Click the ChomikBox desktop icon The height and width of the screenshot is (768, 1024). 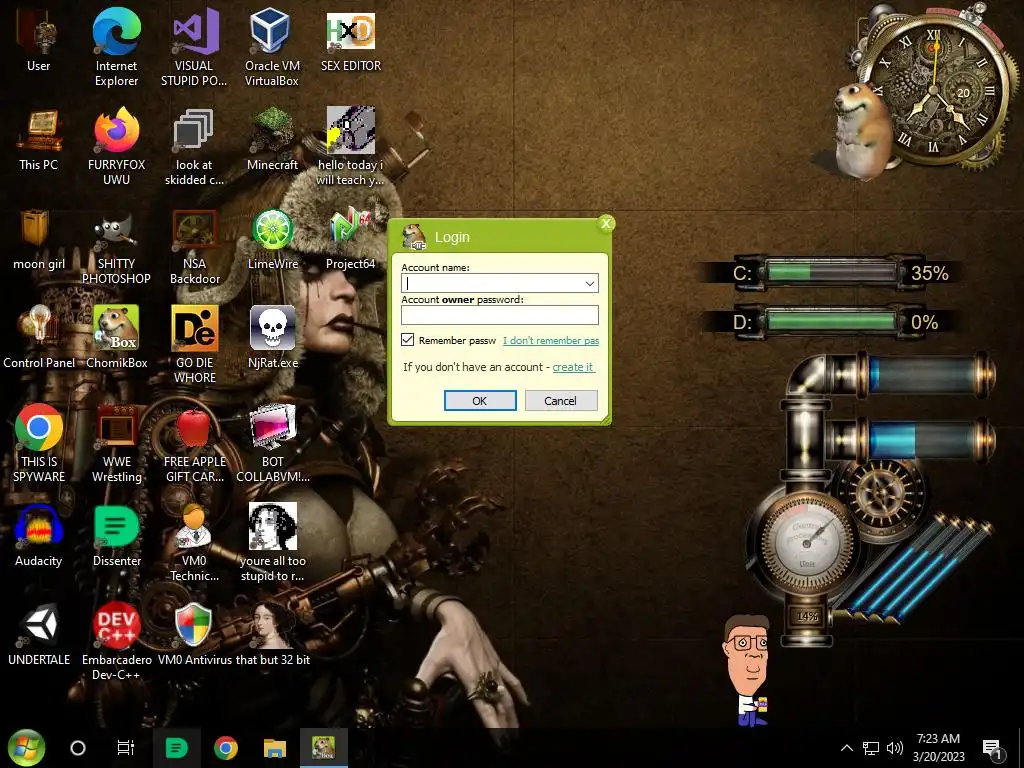point(116,338)
